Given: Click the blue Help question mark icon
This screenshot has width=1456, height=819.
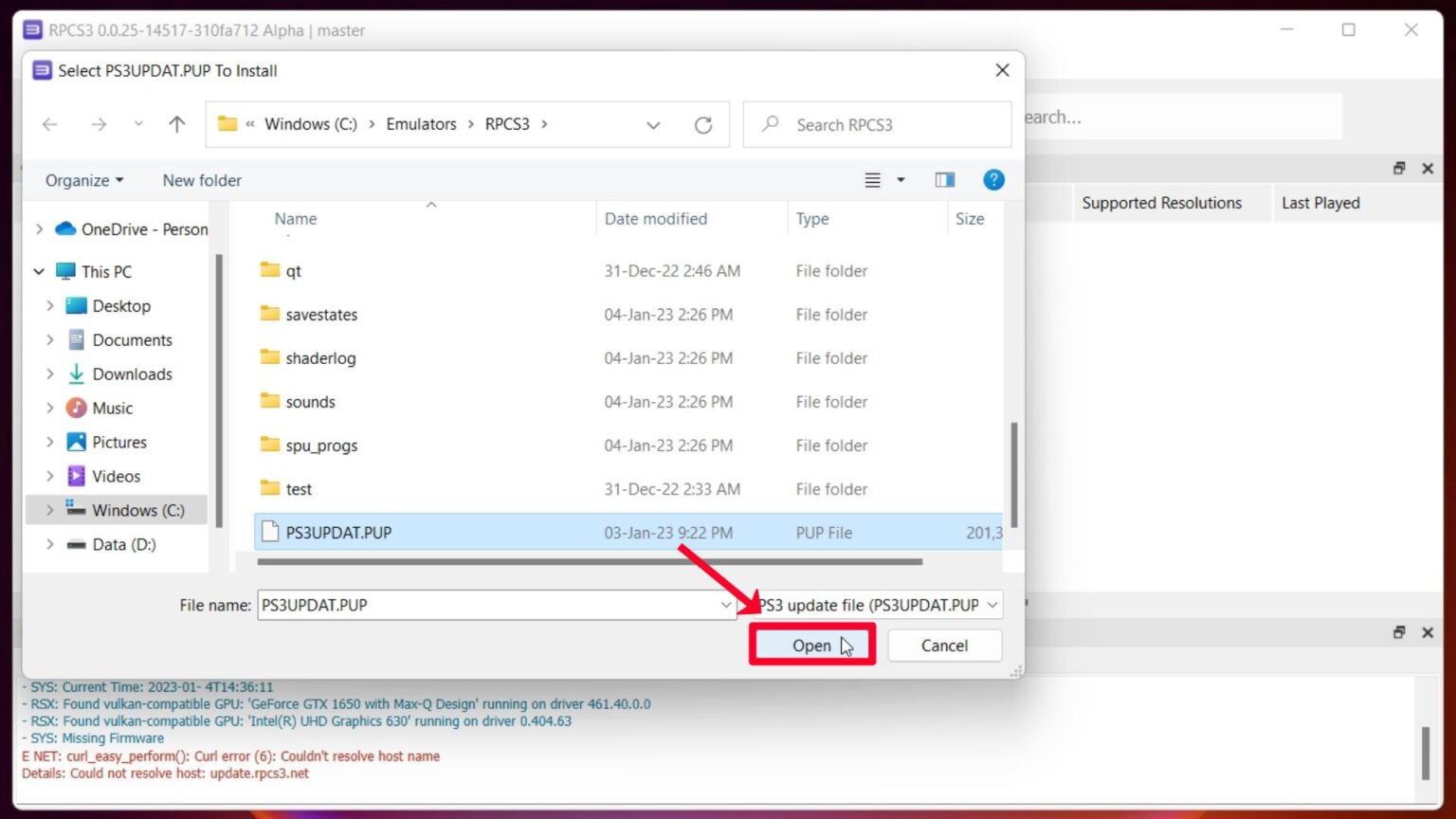Looking at the screenshot, I should point(992,180).
